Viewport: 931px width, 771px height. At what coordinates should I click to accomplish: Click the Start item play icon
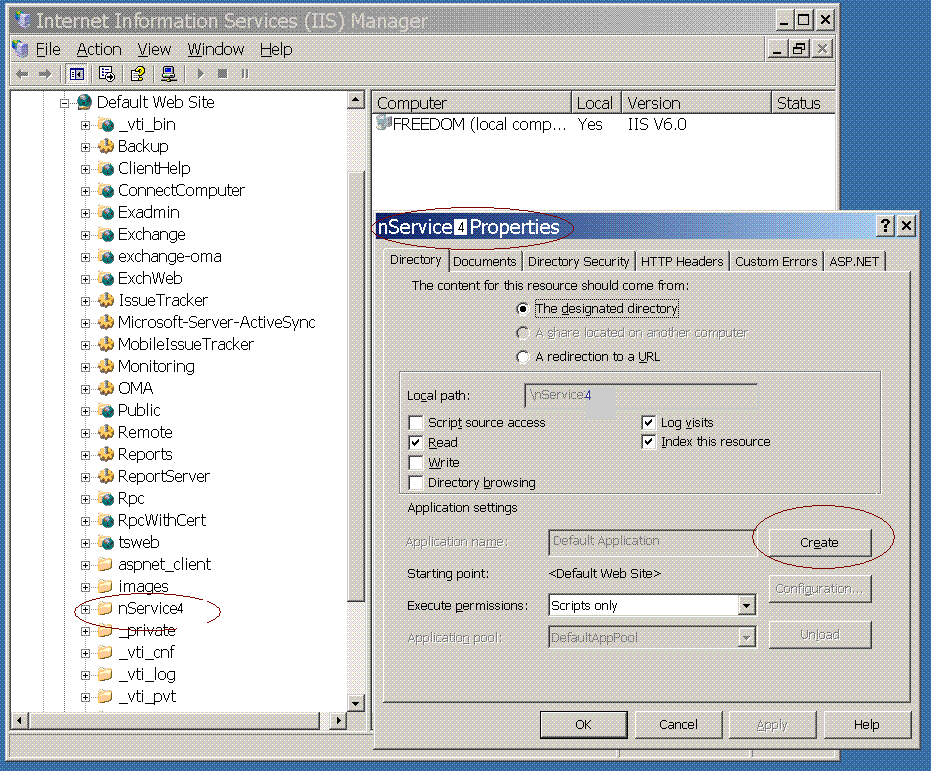pos(200,74)
